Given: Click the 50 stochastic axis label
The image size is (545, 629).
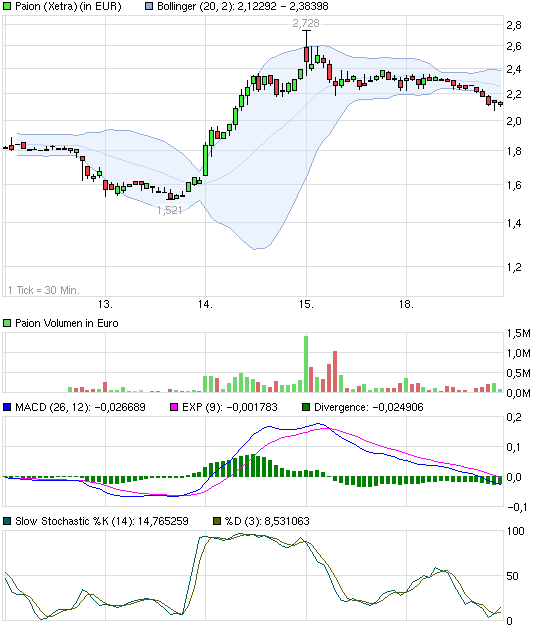Looking at the screenshot, I should tap(513, 576).
